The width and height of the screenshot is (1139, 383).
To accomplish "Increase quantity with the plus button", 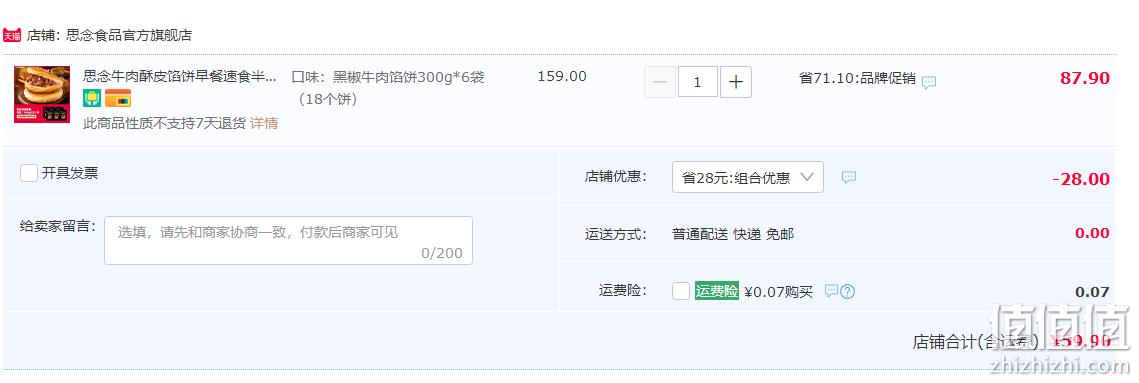I will point(736,82).
